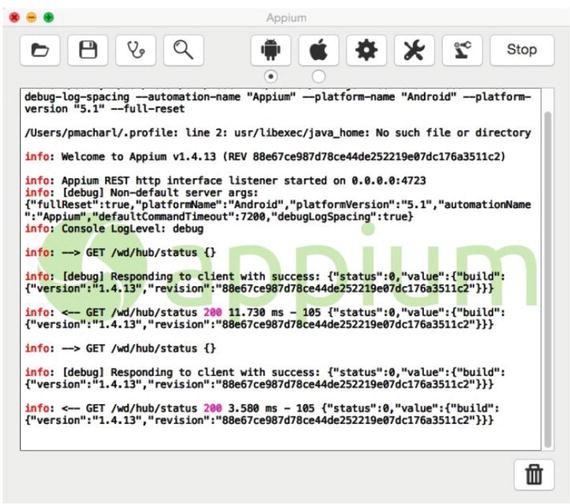Save configuration using floppy disk icon

pos(88,50)
